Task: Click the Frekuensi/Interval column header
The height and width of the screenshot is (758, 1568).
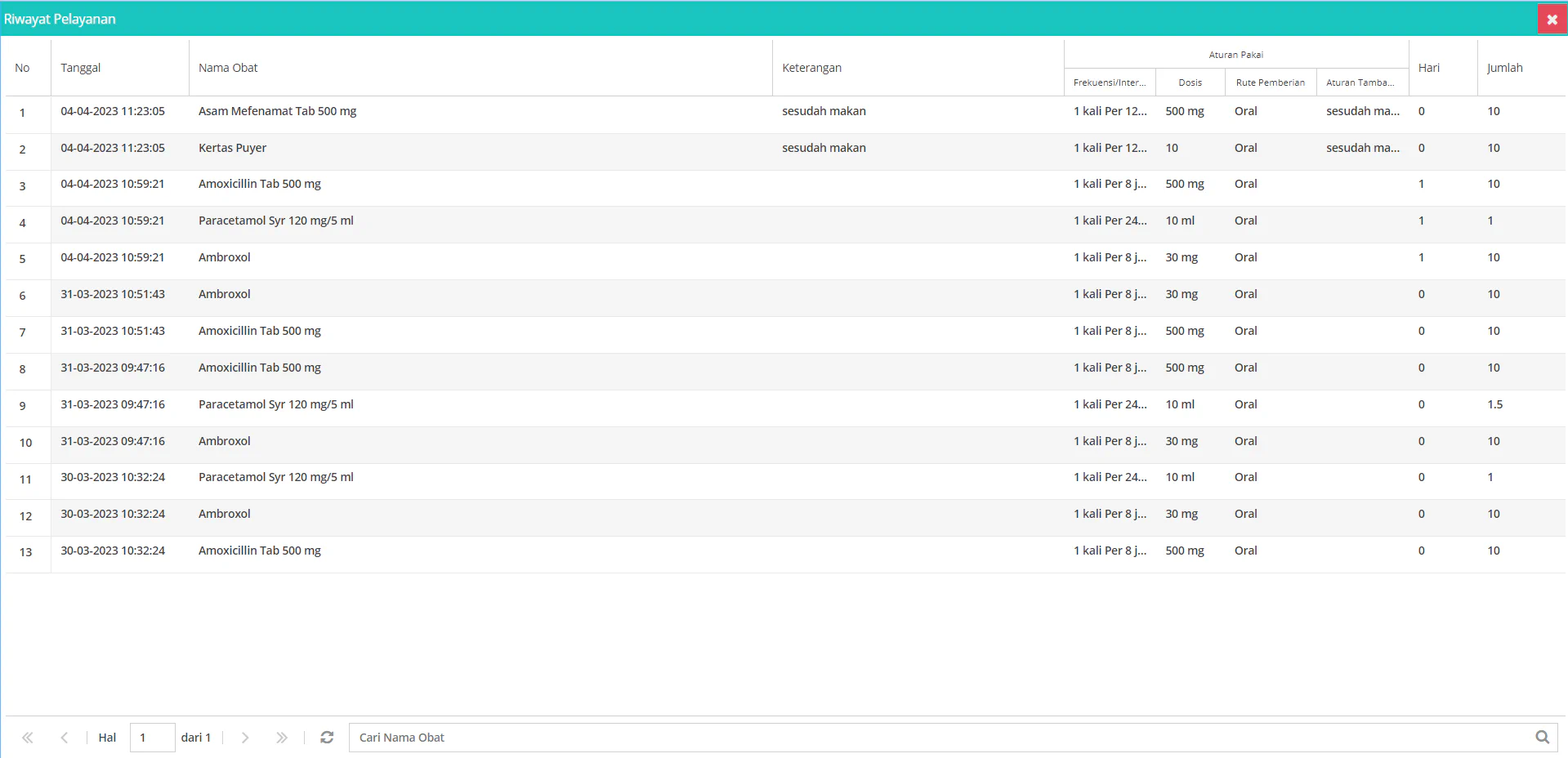Action: tap(1110, 82)
